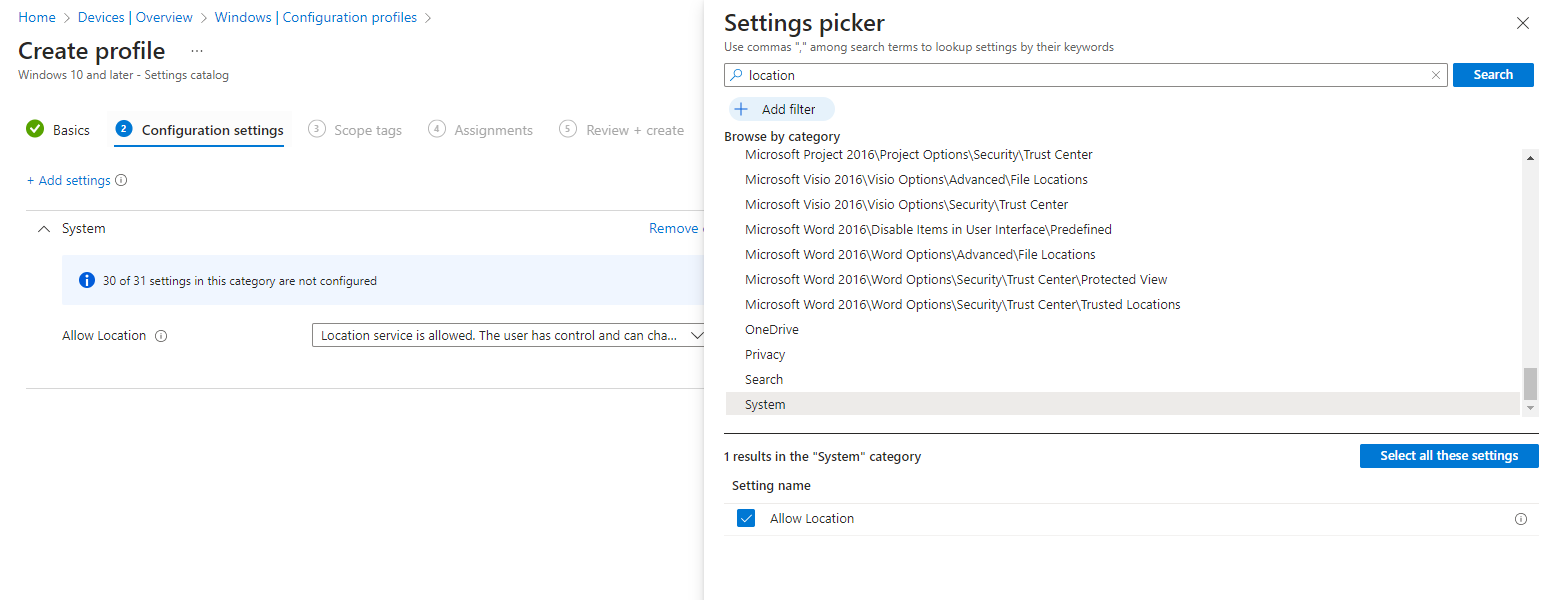Viewport: 1559px width, 600px height.
Task: Click Select all these settings button
Action: (1448, 456)
